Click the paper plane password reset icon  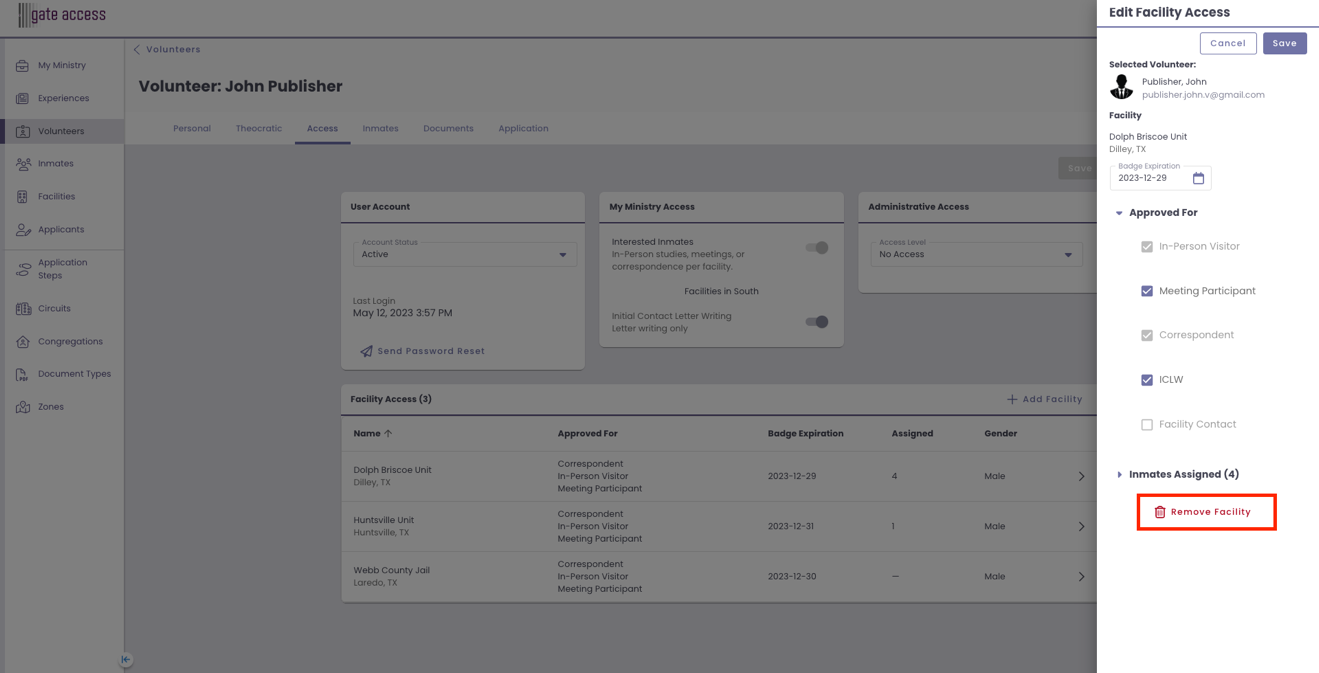click(x=366, y=352)
